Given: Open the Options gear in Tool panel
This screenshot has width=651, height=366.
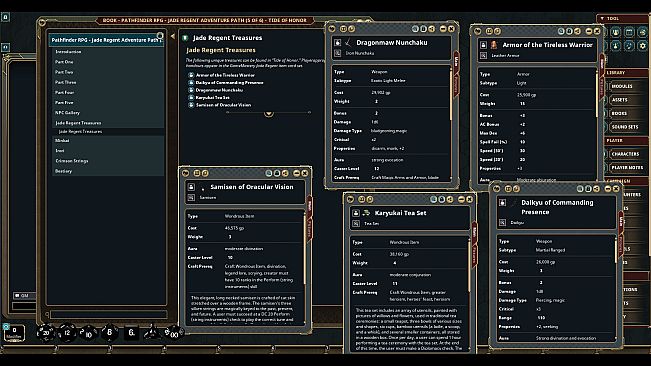Looking at the screenshot, I should (643, 46).
